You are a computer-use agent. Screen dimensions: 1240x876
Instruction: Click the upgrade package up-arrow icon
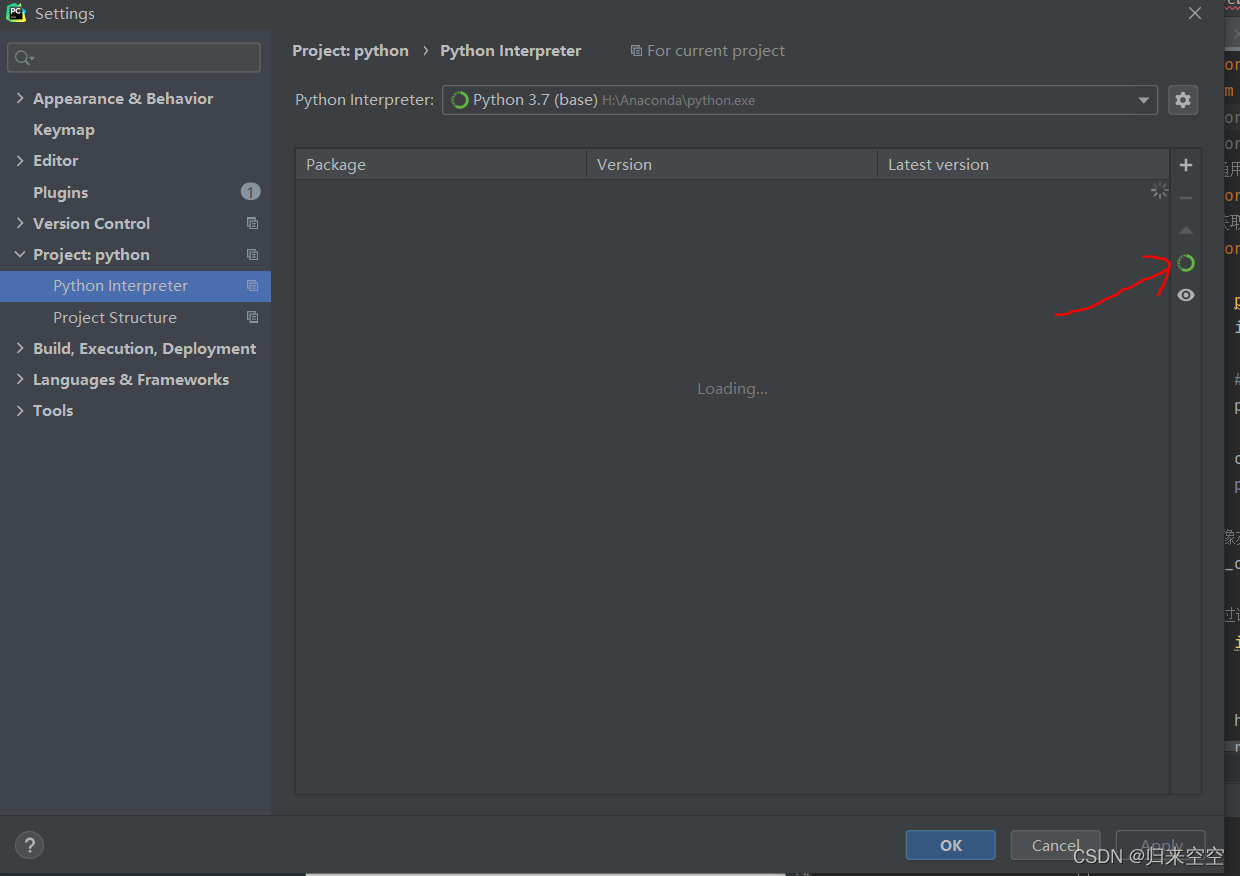click(x=1186, y=231)
